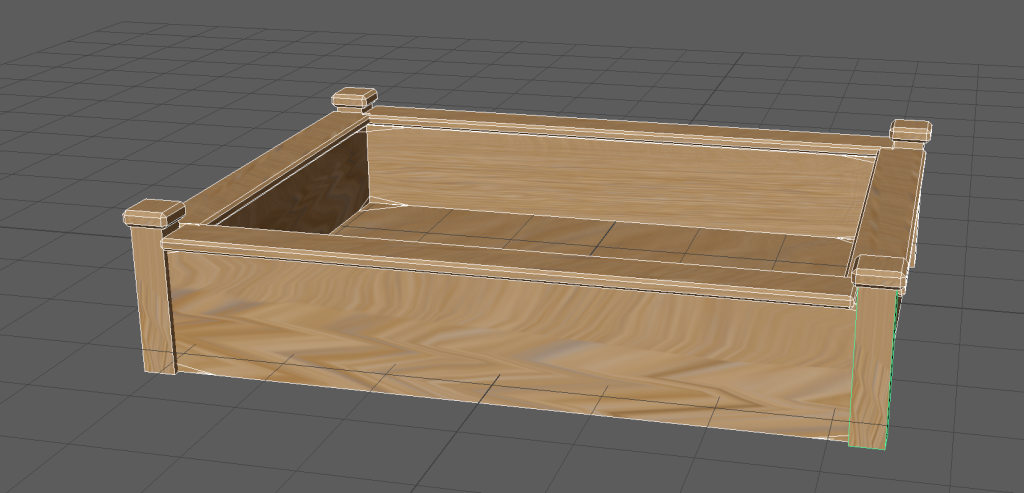
Task: Select the cap on the far left corner post
Action: coord(355,98)
